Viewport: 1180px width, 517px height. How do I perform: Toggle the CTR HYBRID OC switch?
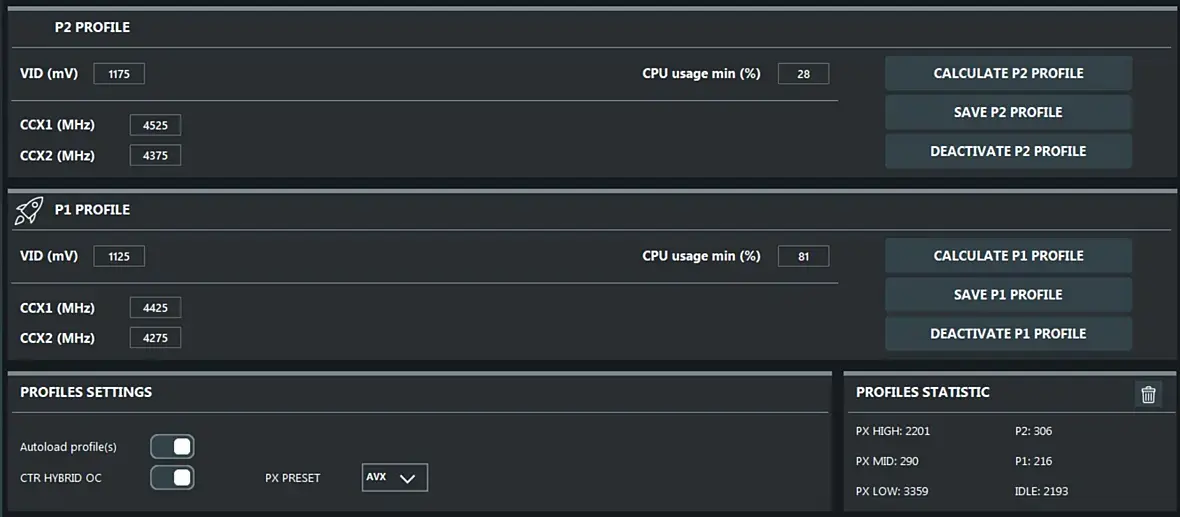(172, 478)
